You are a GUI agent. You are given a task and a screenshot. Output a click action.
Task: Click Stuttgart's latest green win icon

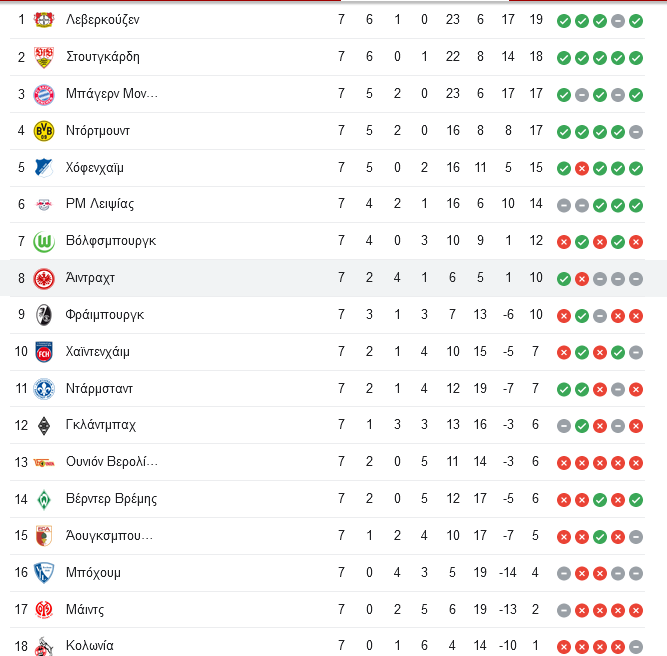click(636, 58)
